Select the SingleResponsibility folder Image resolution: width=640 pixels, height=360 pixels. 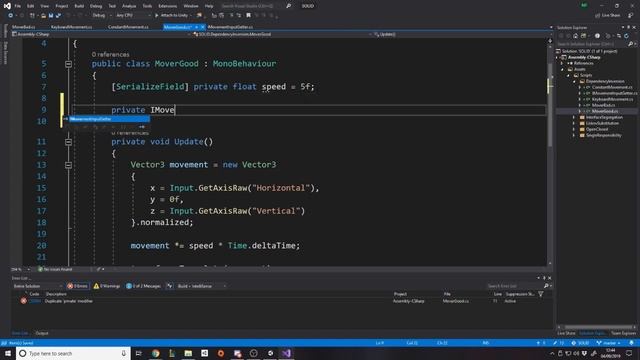(x=603, y=136)
